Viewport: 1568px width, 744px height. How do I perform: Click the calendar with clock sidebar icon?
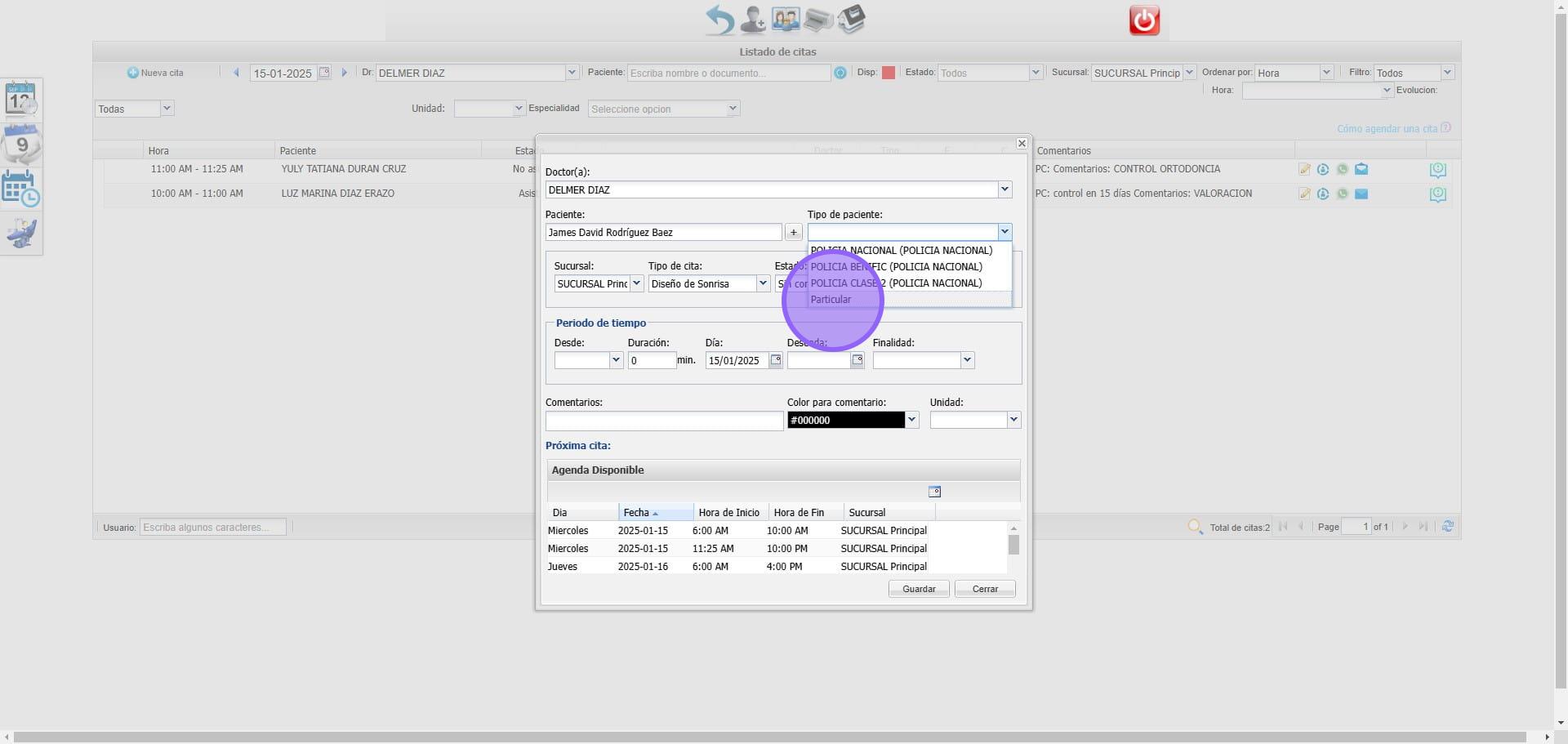coord(21,189)
